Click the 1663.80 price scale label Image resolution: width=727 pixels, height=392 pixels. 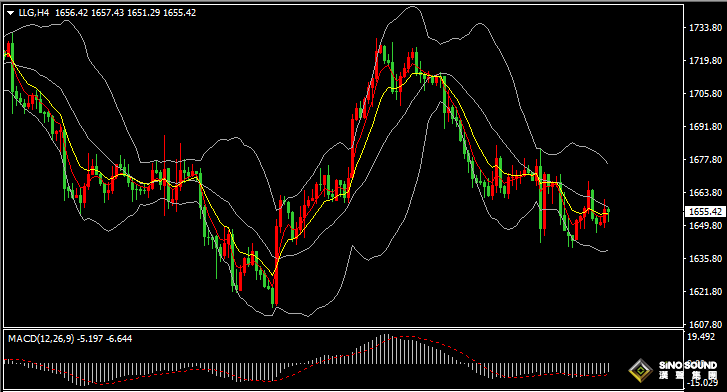click(705, 193)
